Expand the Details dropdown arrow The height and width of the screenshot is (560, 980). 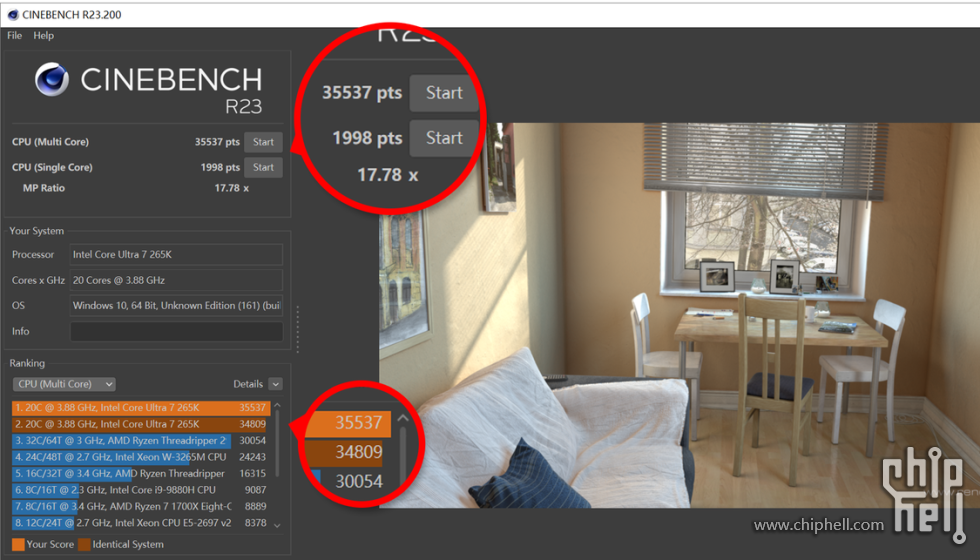(275, 384)
